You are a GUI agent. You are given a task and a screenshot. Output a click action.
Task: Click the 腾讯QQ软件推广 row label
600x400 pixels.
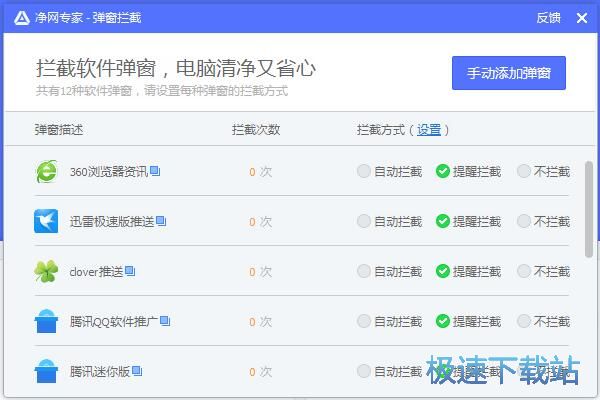(114, 321)
